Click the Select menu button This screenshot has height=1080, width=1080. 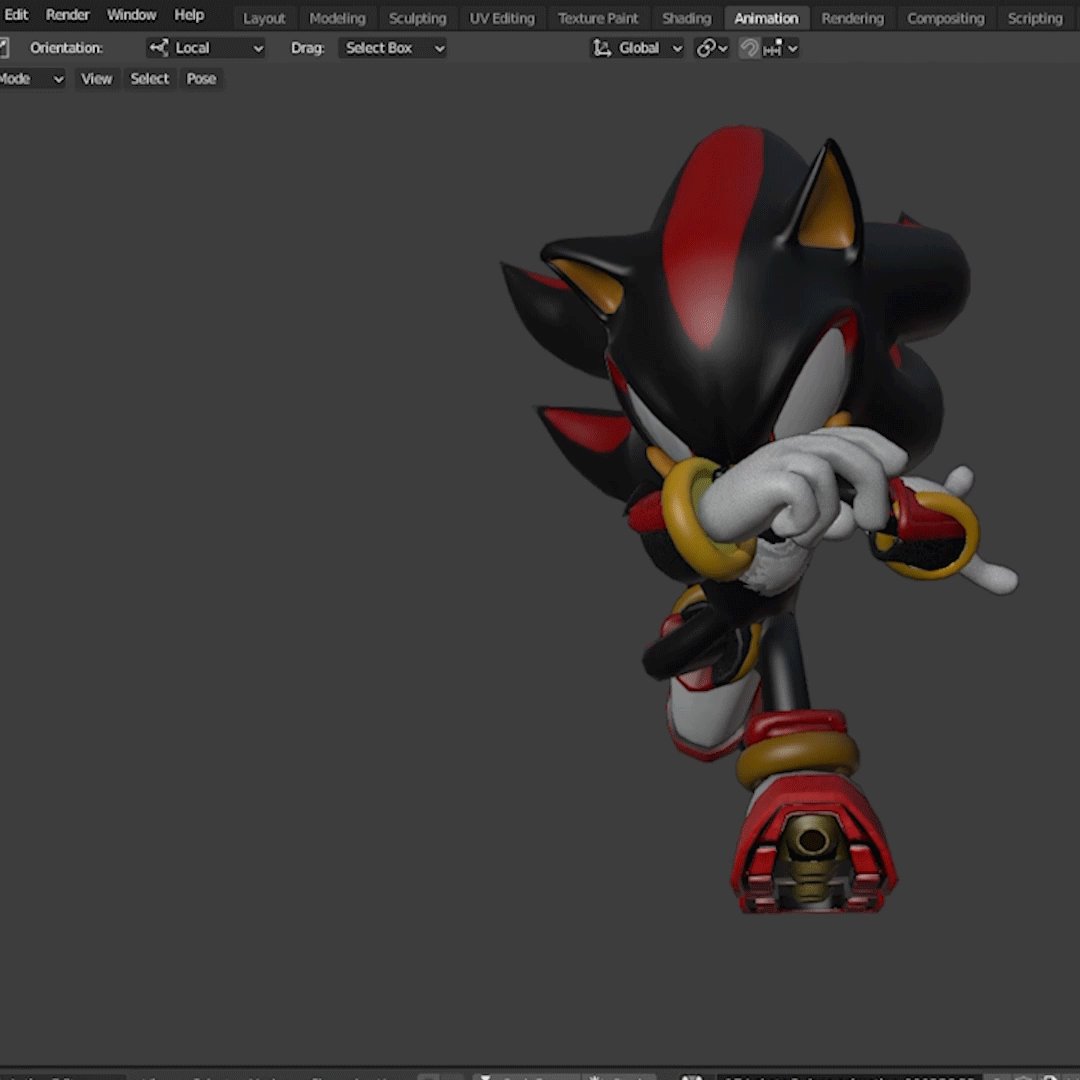click(149, 79)
